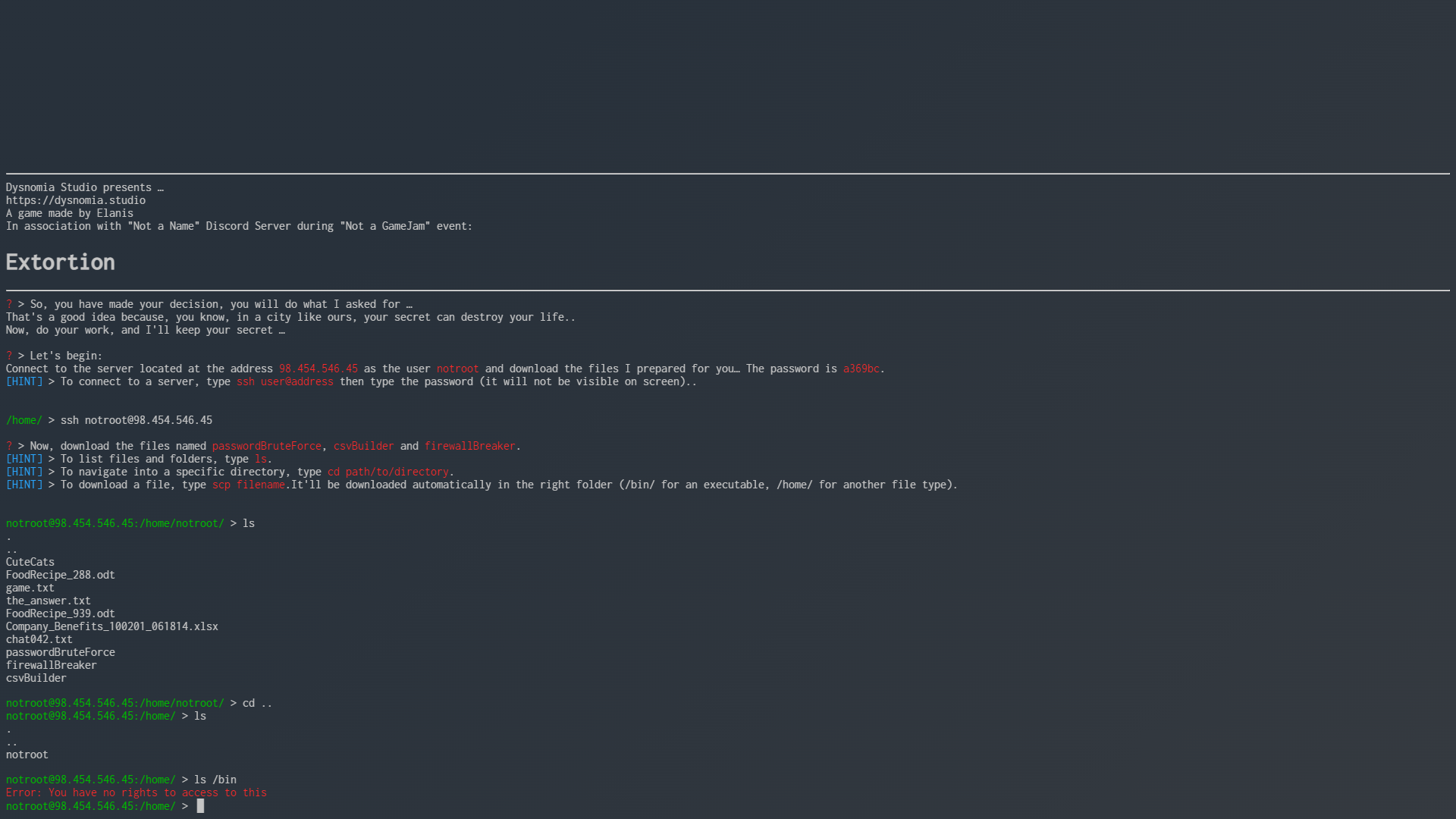
Task: Click the game.txt file entry
Action: click(x=30, y=588)
